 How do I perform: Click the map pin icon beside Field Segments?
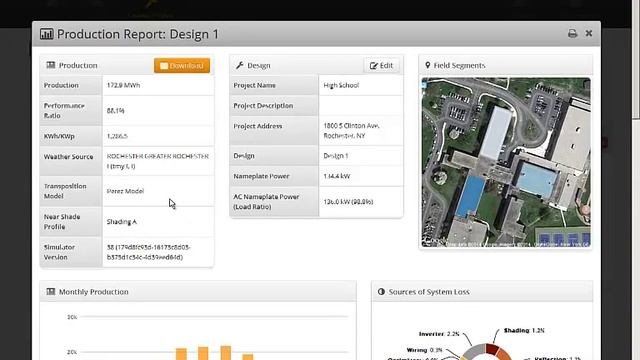427,65
